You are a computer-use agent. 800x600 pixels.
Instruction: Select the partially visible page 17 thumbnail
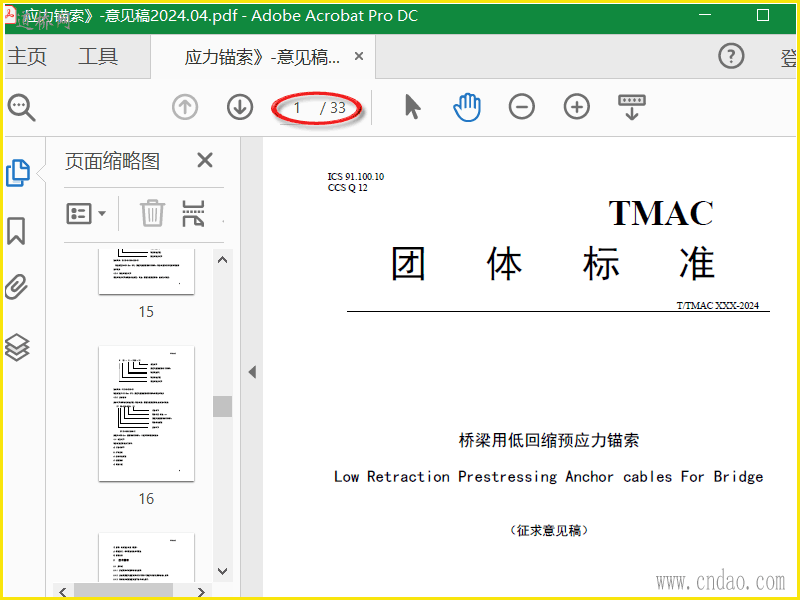[x=146, y=557]
